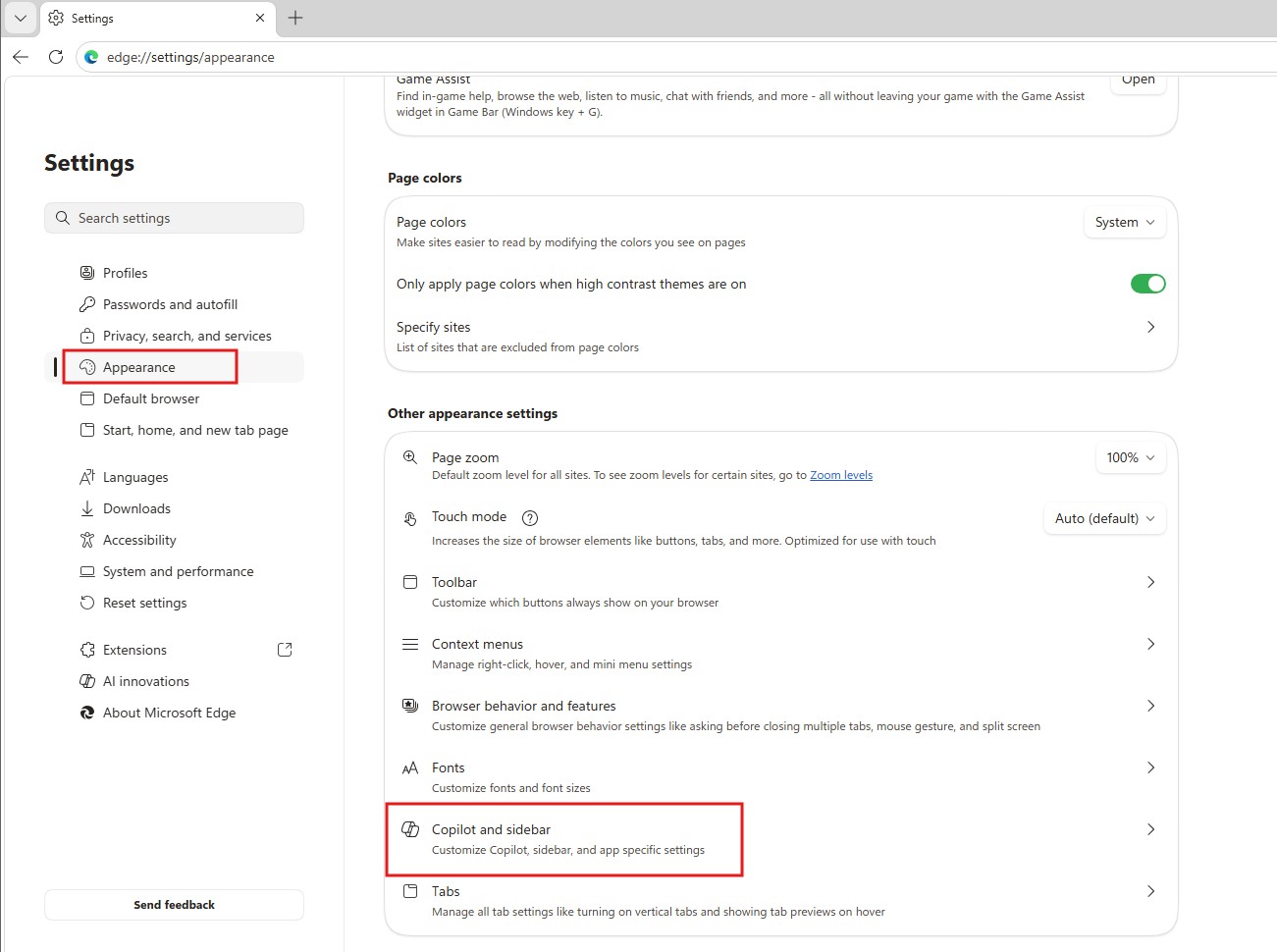
Task: Switch to the Settings browser tab
Action: (x=93, y=18)
